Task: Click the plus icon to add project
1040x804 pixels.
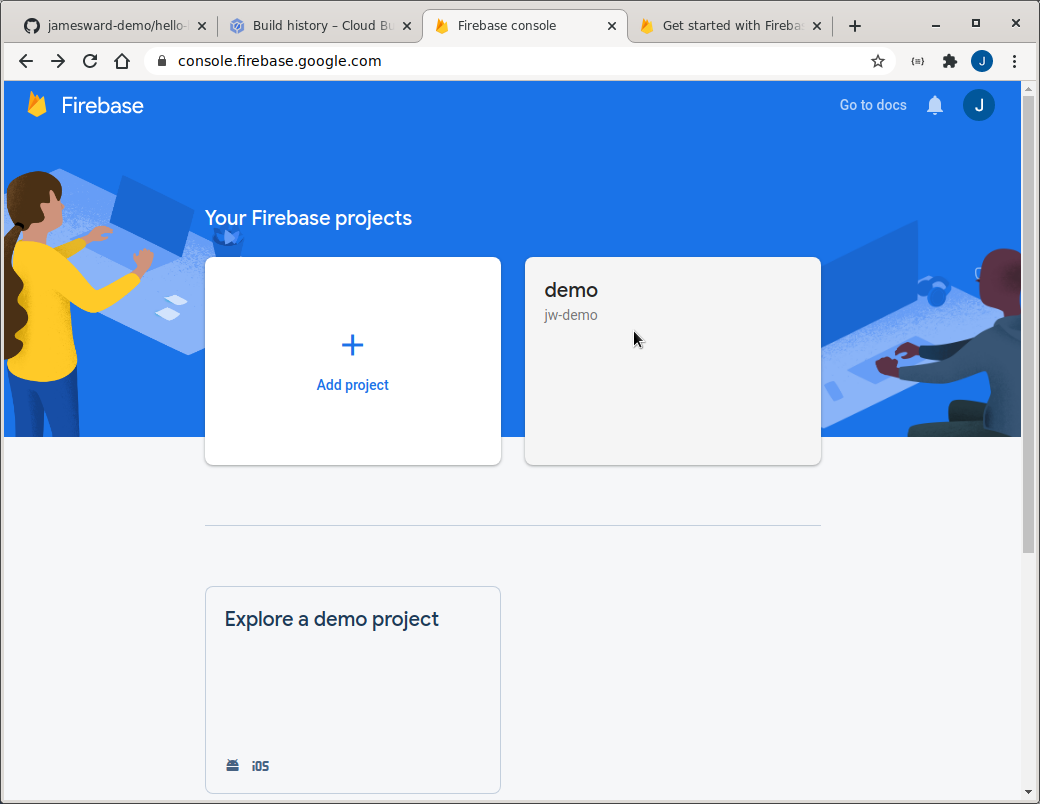Action: [352, 345]
